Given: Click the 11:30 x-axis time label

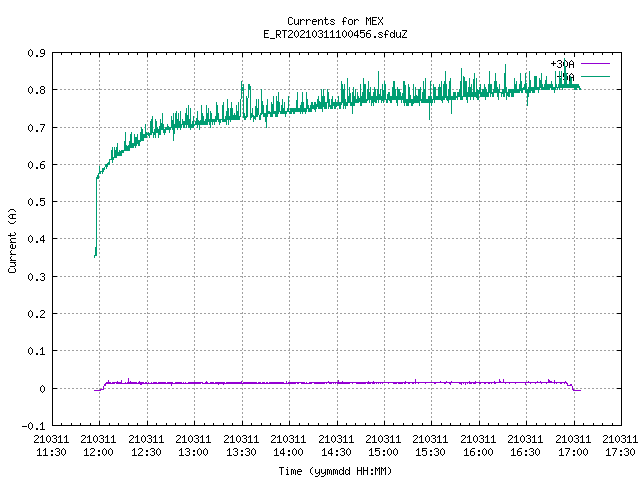Looking at the screenshot, I should 51,452.
